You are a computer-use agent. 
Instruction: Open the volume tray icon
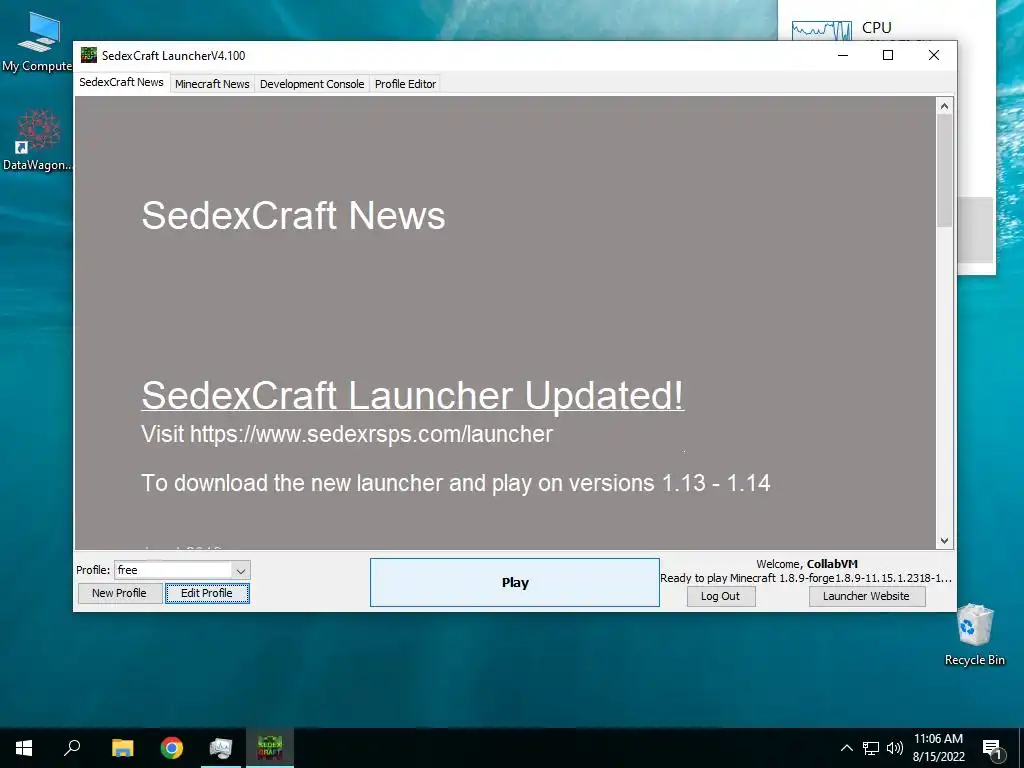coord(895,748)
